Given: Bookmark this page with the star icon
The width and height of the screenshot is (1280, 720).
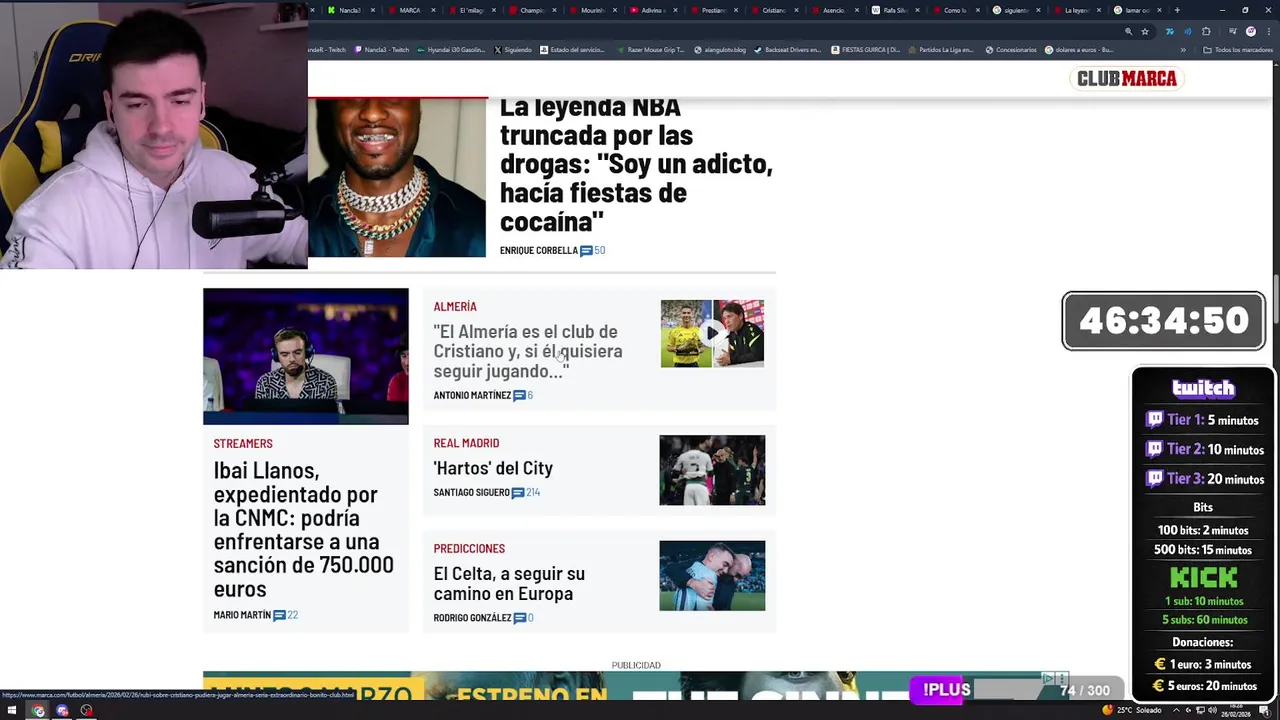Looking at the screenshot, I should (x=1145, y=31).
